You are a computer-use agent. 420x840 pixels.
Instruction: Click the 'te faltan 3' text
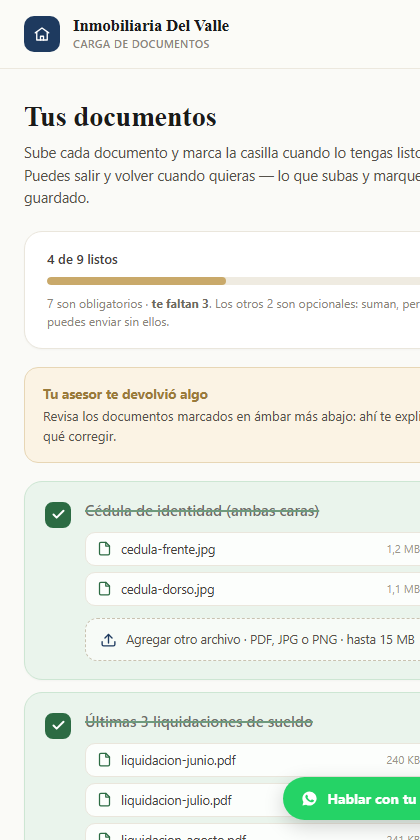[180, 304]
